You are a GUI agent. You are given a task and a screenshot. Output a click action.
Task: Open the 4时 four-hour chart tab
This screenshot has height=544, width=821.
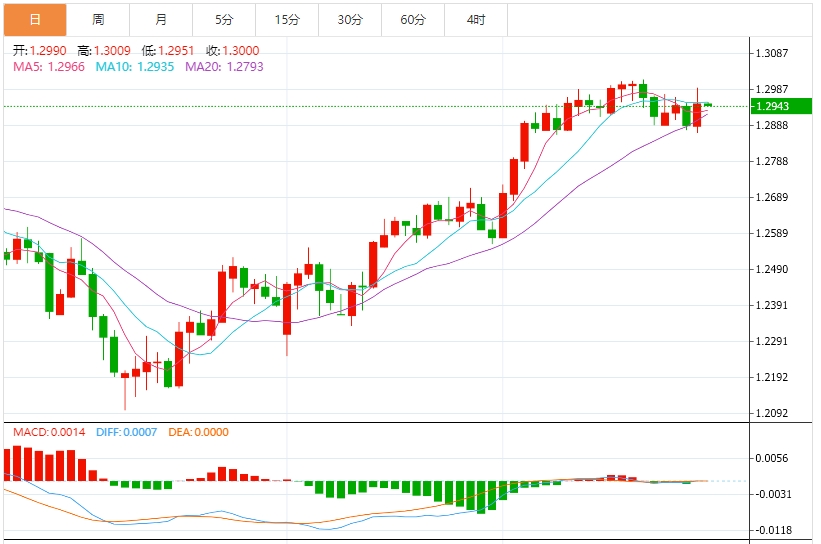click(476, 20)
